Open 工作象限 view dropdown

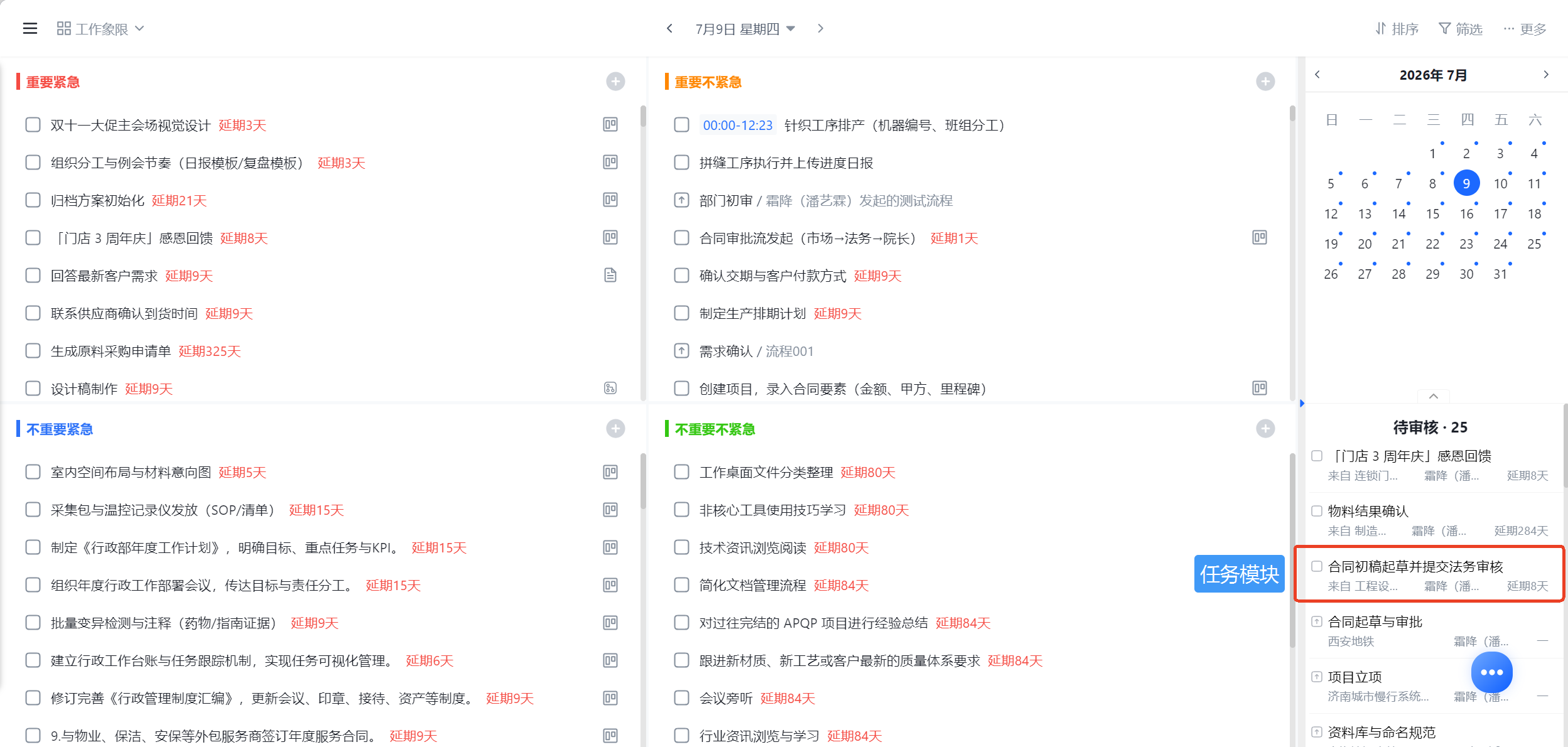point(100,29)
